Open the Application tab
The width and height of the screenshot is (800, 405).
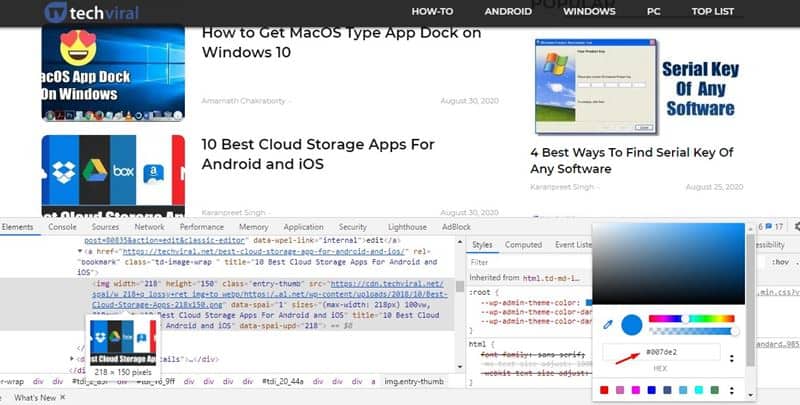click(304, 227)
